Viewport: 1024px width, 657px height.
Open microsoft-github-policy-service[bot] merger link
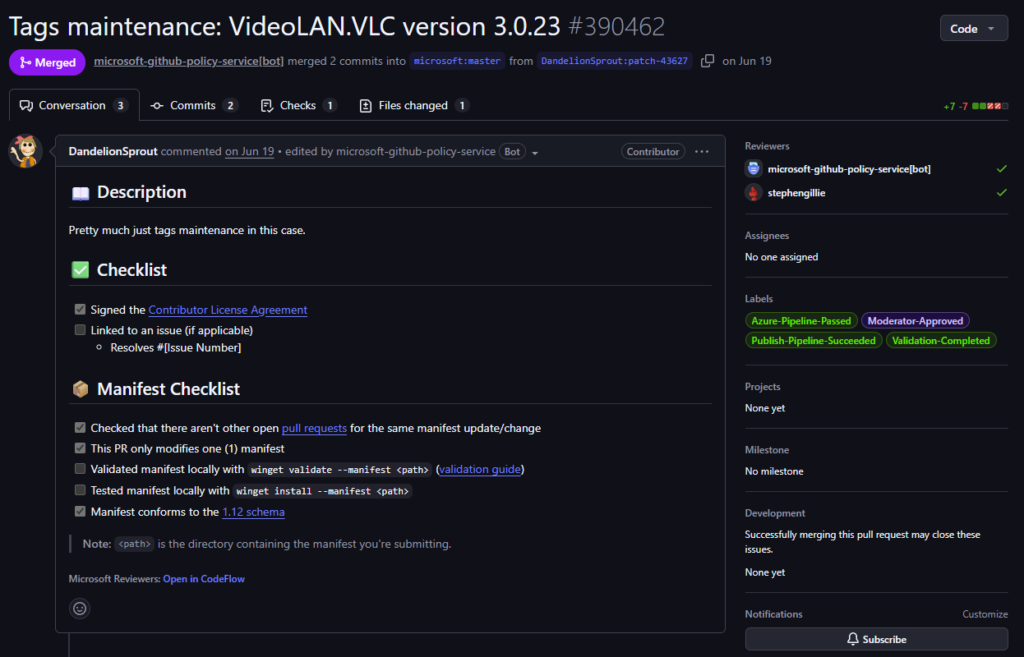tap(189, 61)
